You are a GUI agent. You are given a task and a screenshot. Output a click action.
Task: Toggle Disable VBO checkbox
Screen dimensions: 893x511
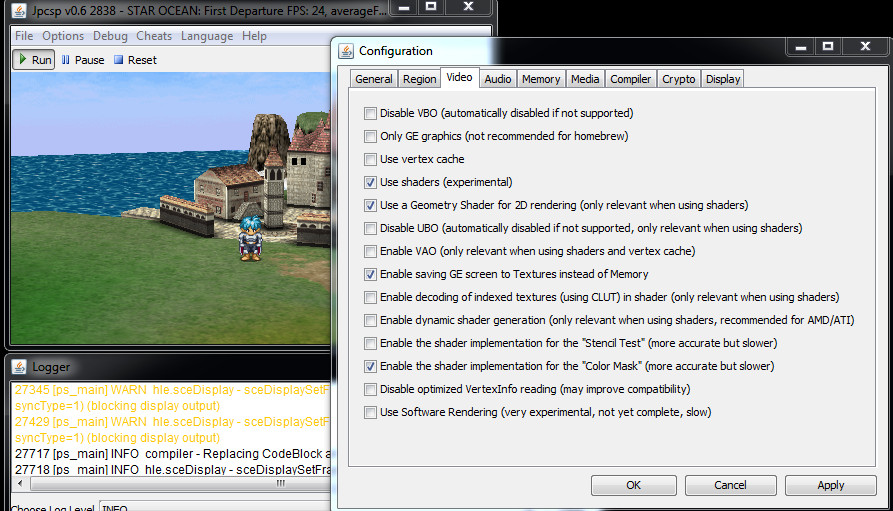click(x=371, y=113)
